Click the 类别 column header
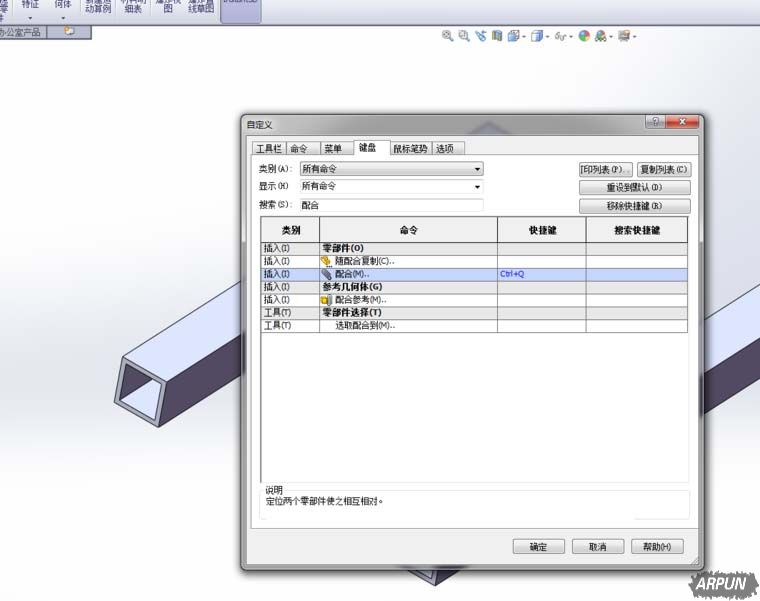The height and width of the screenshot is (601, 760). tap(290, 230)
